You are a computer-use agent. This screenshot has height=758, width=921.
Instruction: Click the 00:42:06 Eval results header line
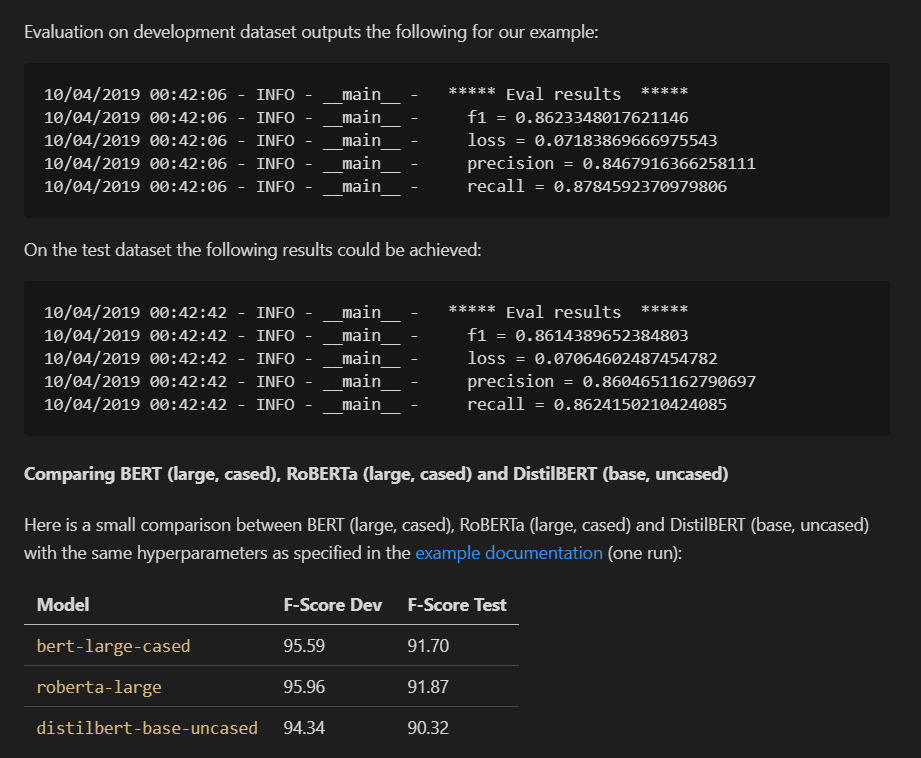(366, 94)
